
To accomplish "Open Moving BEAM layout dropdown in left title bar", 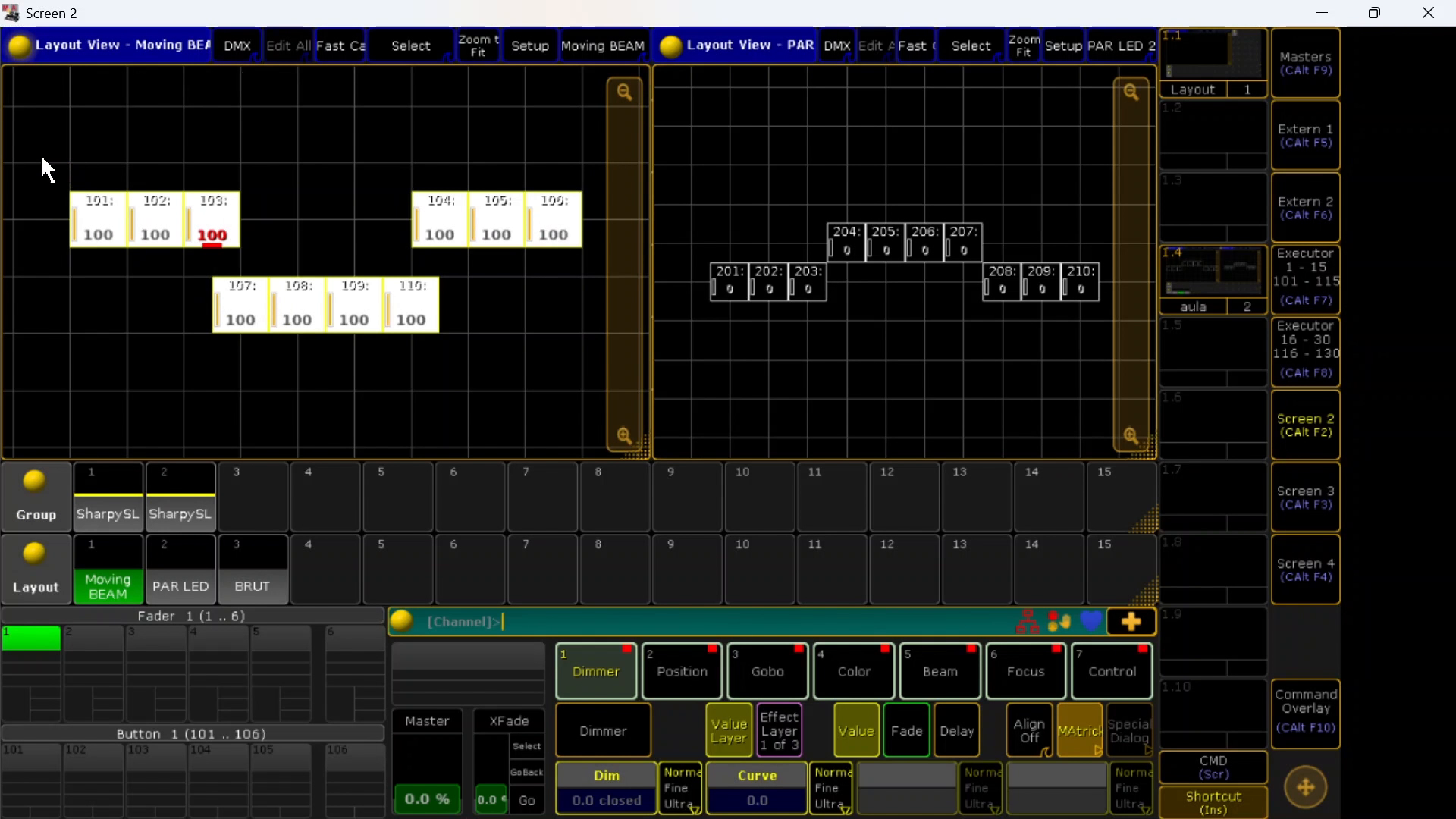I will coord(603,46).
